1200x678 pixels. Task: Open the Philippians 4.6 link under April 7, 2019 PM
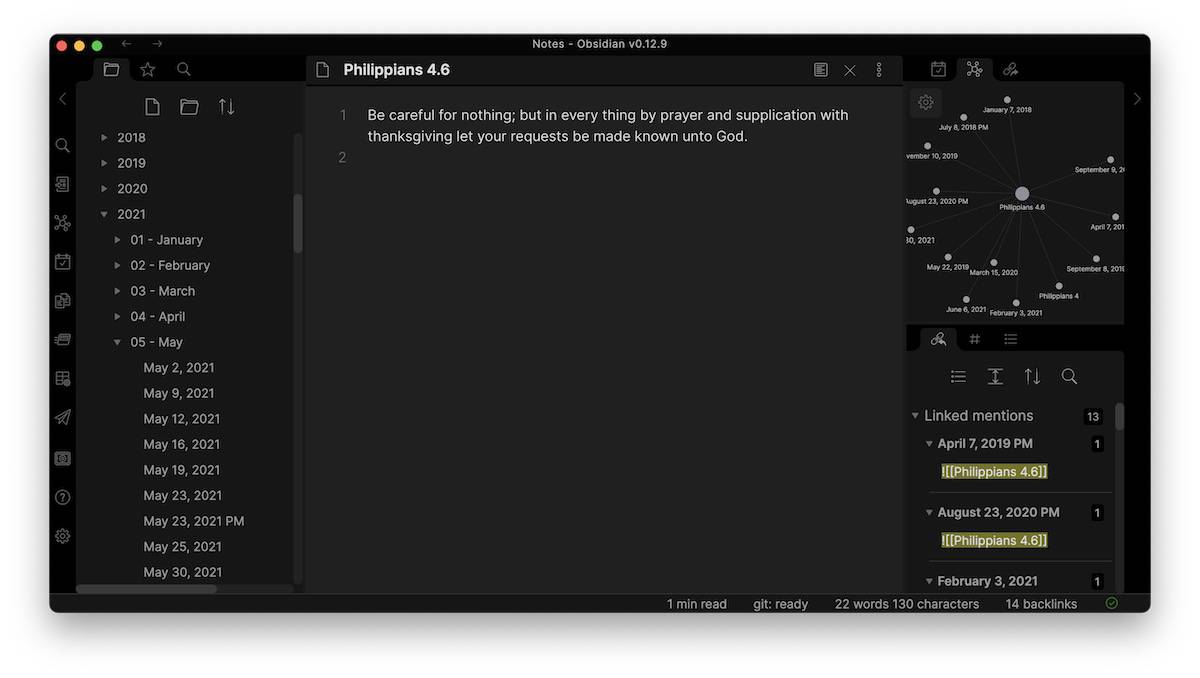994,471
